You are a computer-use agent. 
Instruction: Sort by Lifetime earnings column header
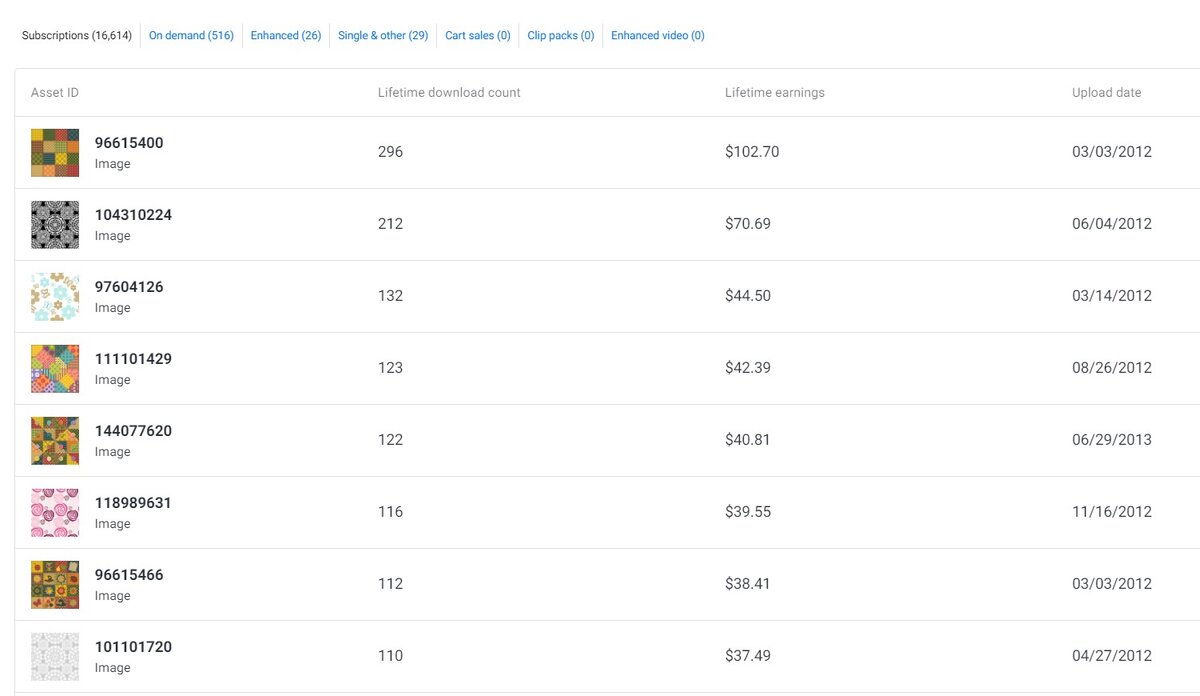775,93
